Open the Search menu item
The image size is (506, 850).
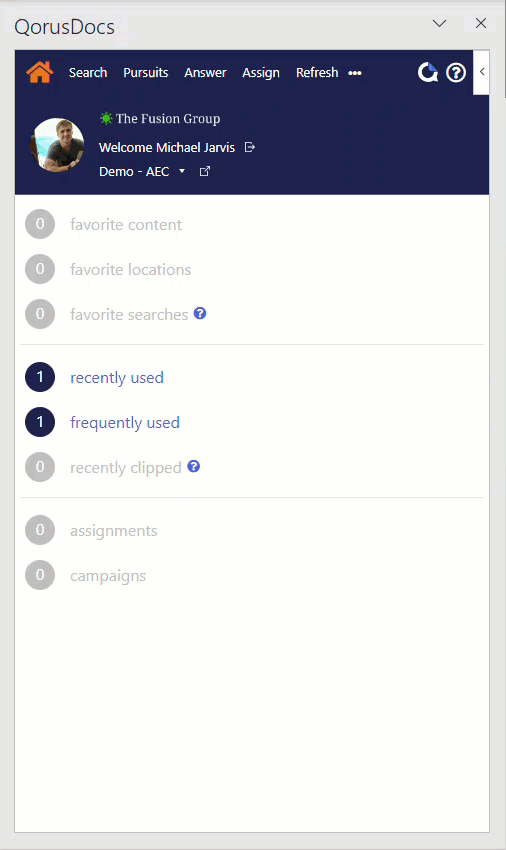(x=88, y=73)
